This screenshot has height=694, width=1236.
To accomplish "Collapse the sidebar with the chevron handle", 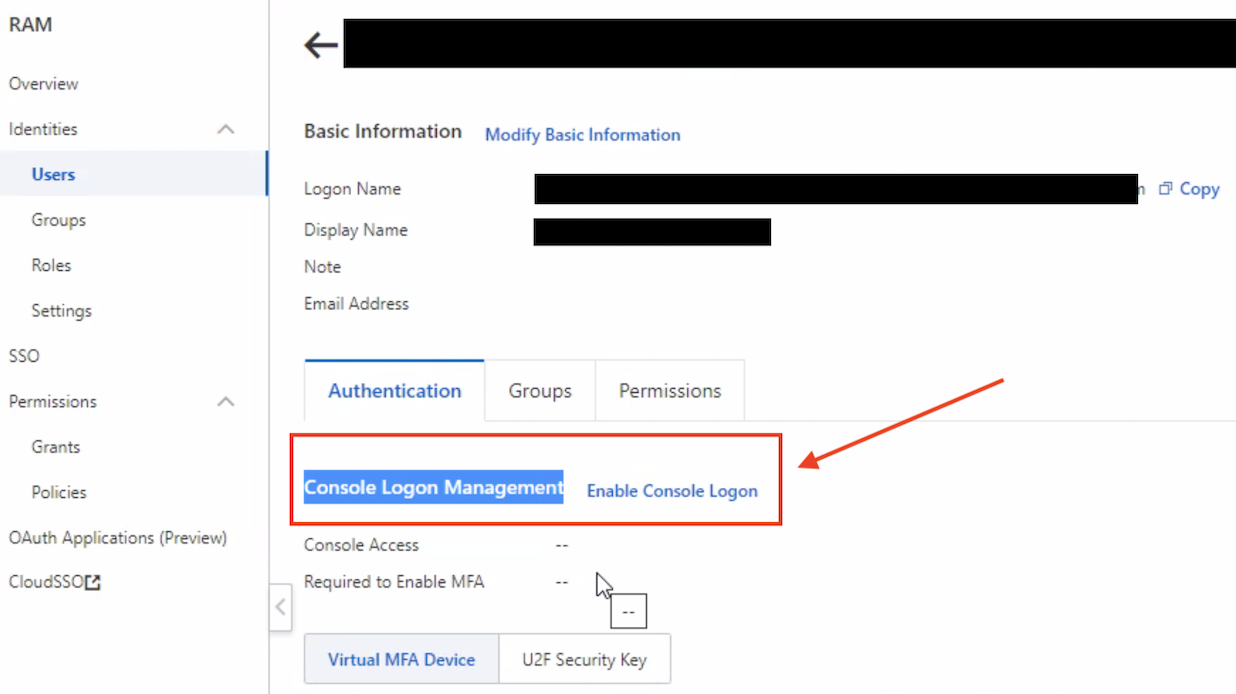I will click(x=280, y=607).
